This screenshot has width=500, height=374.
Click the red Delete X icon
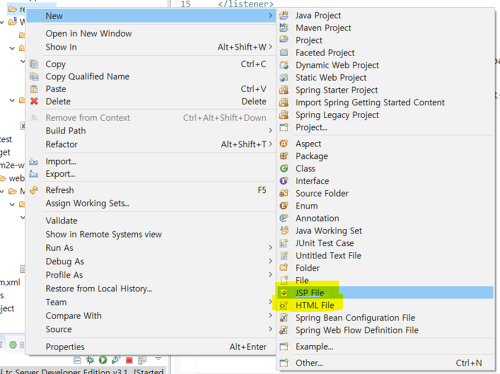point(34,101)
